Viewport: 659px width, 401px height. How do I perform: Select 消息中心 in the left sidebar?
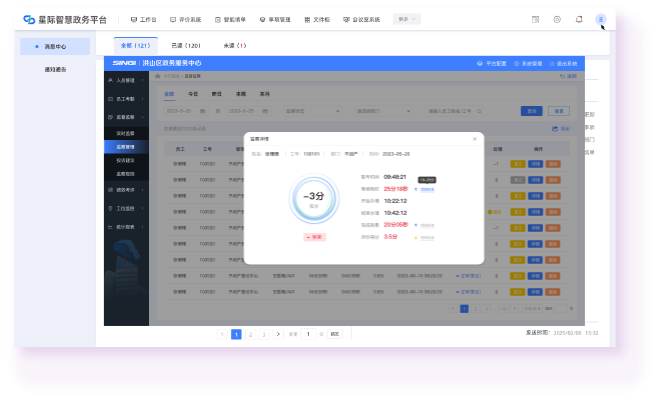(x=55, y=46)
